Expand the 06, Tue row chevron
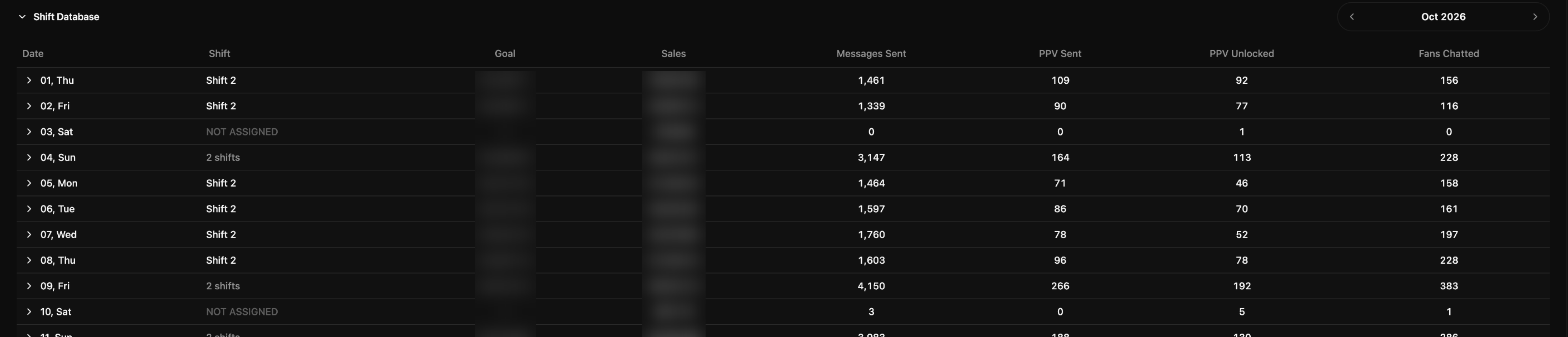Viewport: 1568px width, 337px height. (28, 209)
